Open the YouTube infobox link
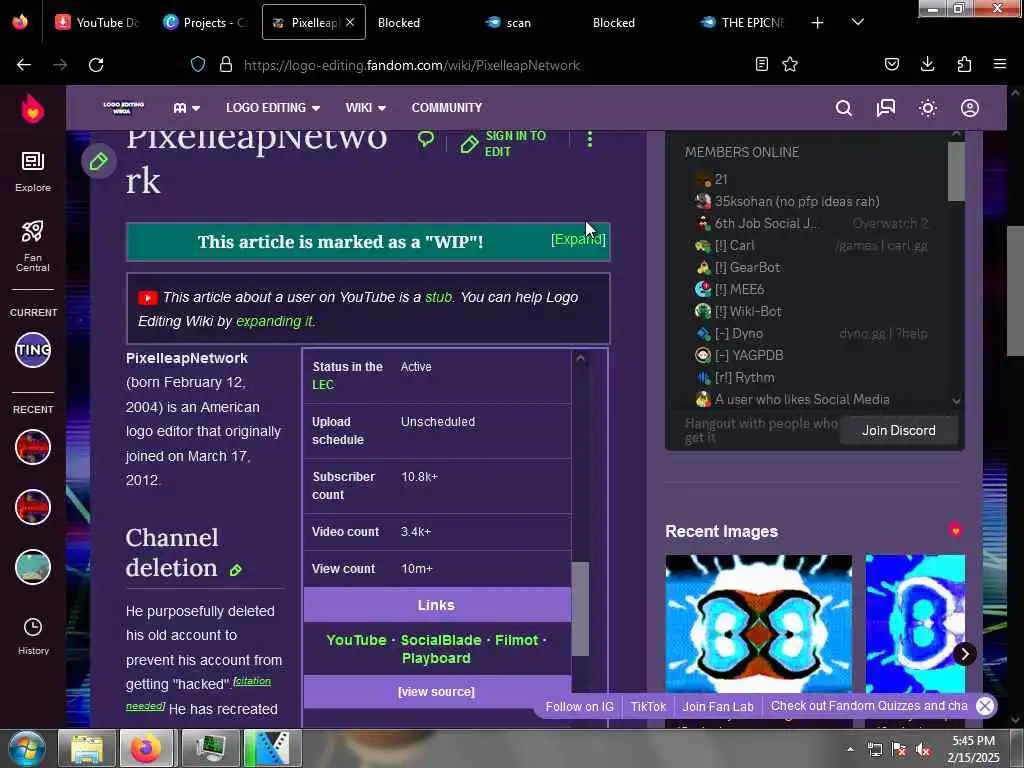The image size is (1024, 768). [357, 640]
